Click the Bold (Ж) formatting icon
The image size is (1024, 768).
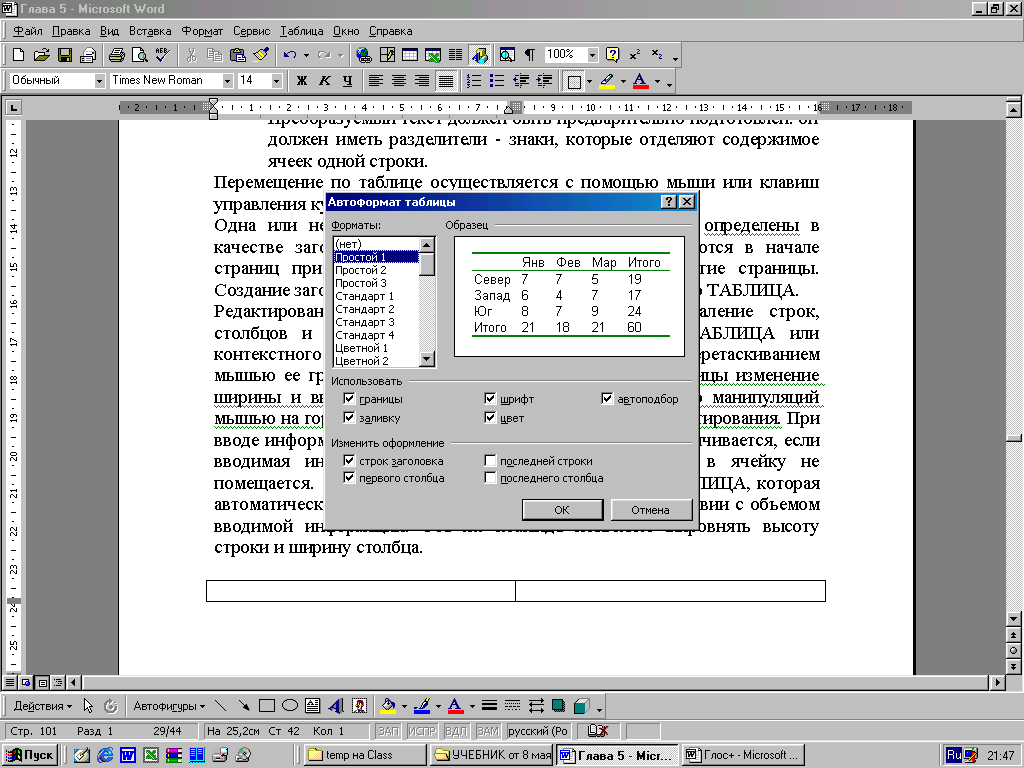[x=302, y=81]
